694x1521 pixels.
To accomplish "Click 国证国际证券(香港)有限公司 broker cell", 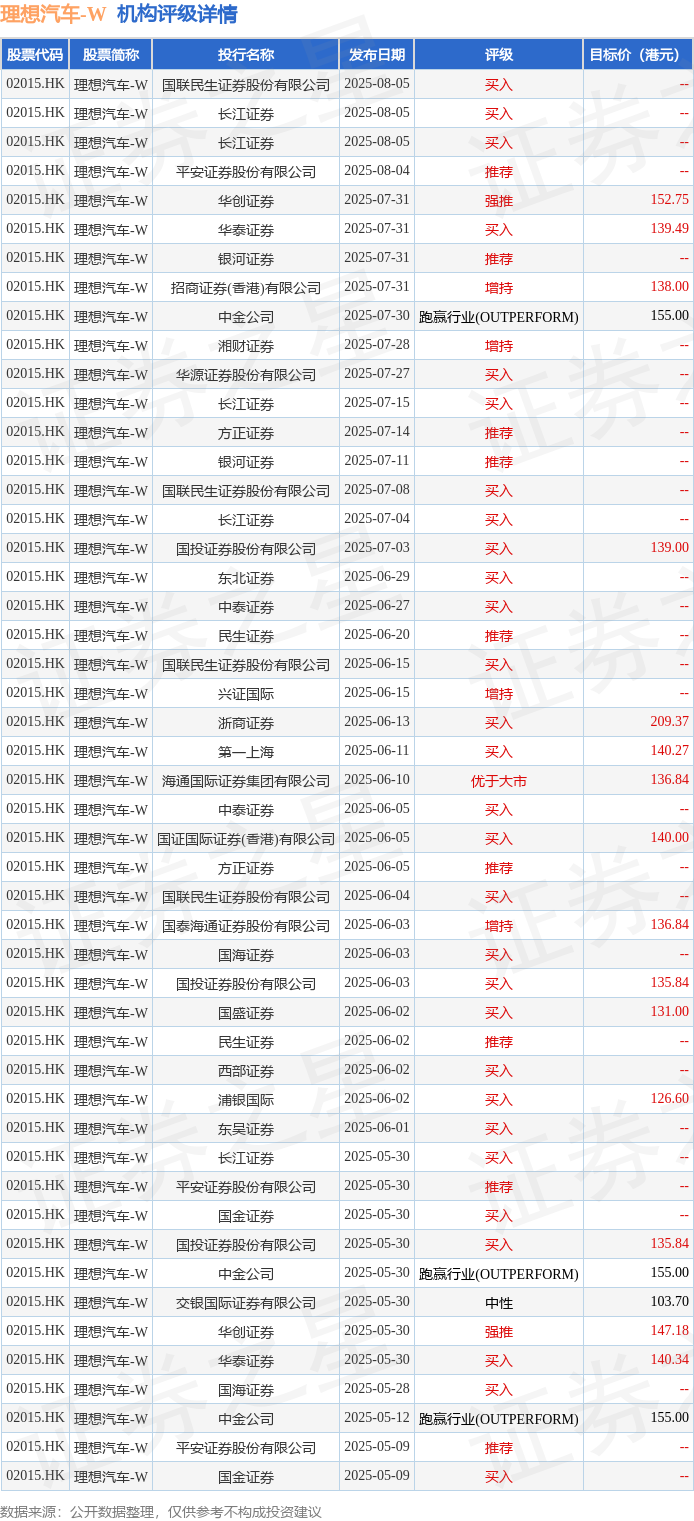I will [x=246, y=839].
